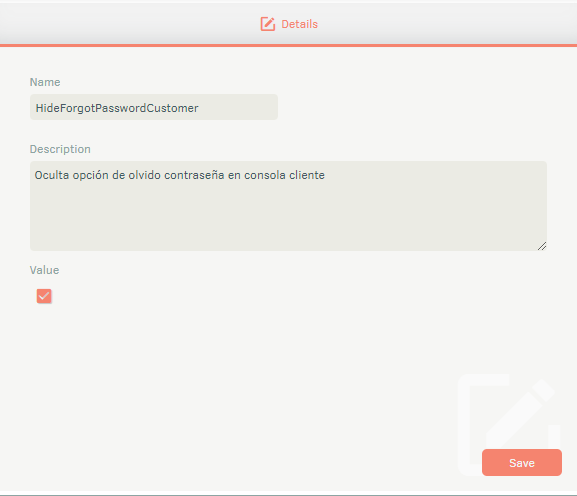Click the word 'contraseña' in Description
The image size is (577, 496).
pyautogui.click(x=194, y=175)
